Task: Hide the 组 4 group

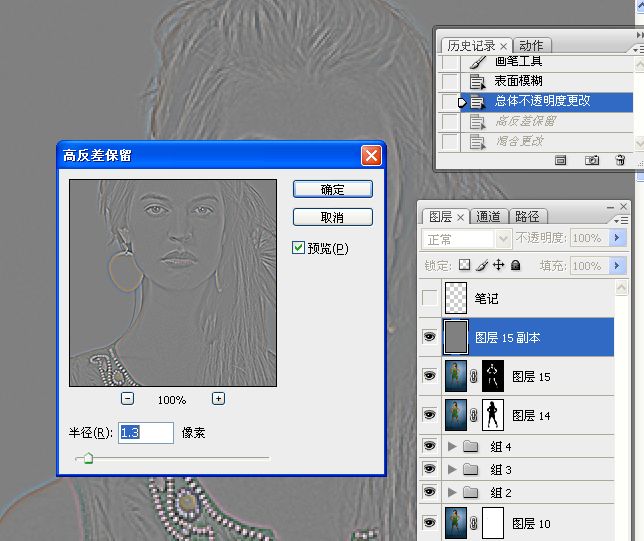Action: pyautogui.click(x=430, y=446)
